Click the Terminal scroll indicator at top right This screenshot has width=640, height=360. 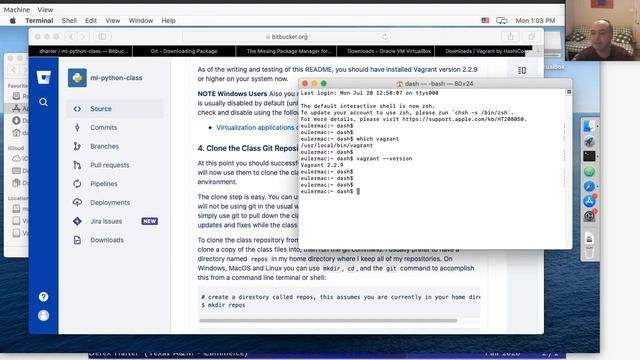pyautogui.click(x=569, y=92)
